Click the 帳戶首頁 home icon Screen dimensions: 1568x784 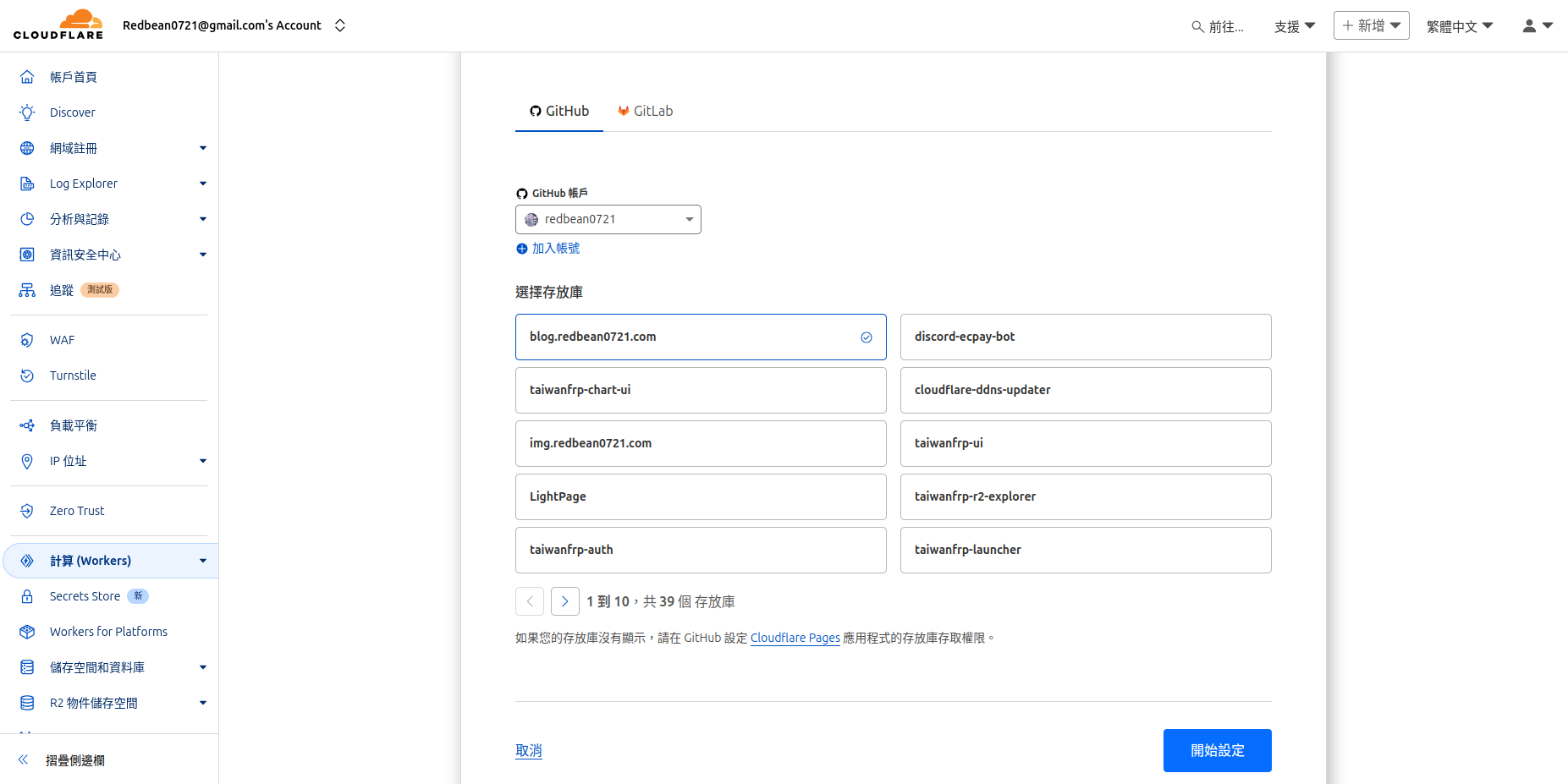pyautogui.click(x=26, y=76)
